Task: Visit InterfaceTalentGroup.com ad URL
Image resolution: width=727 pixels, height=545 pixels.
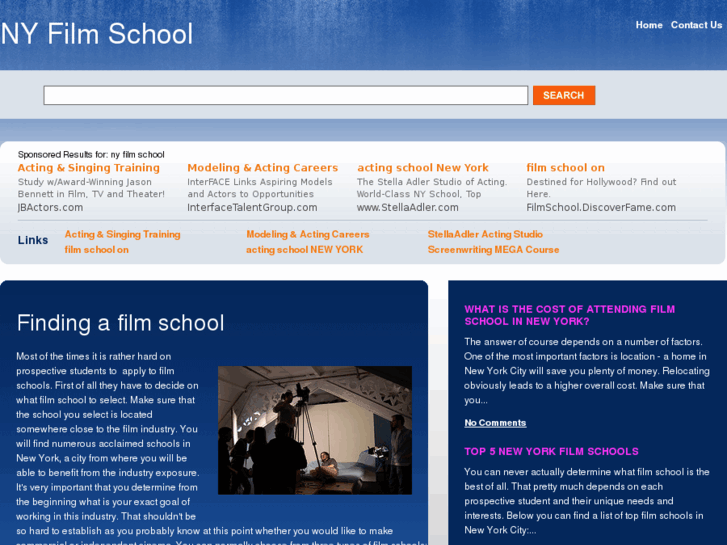Action: [252, 207]
